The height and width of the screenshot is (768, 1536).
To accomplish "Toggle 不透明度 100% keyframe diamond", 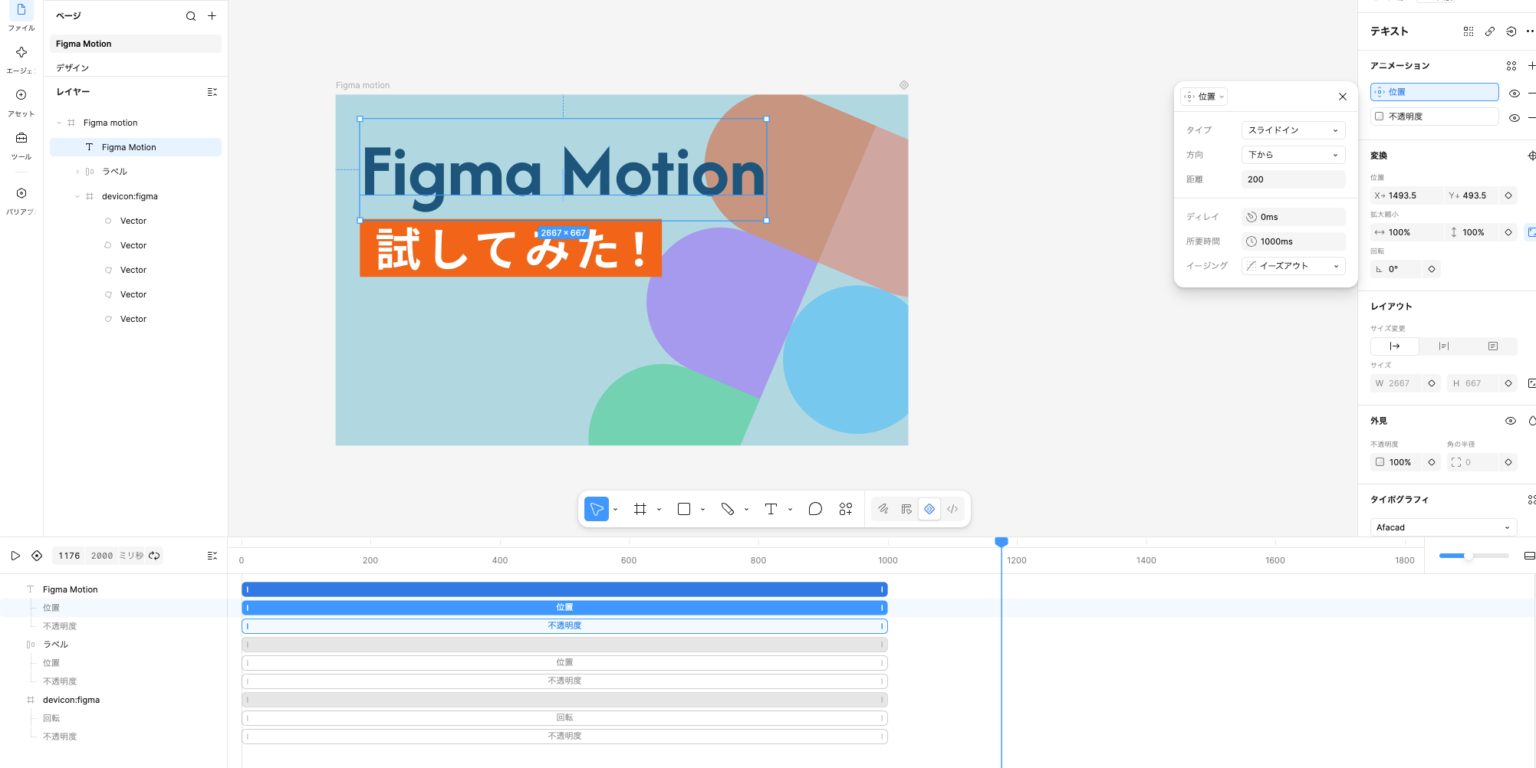I will pos(1432,462).
